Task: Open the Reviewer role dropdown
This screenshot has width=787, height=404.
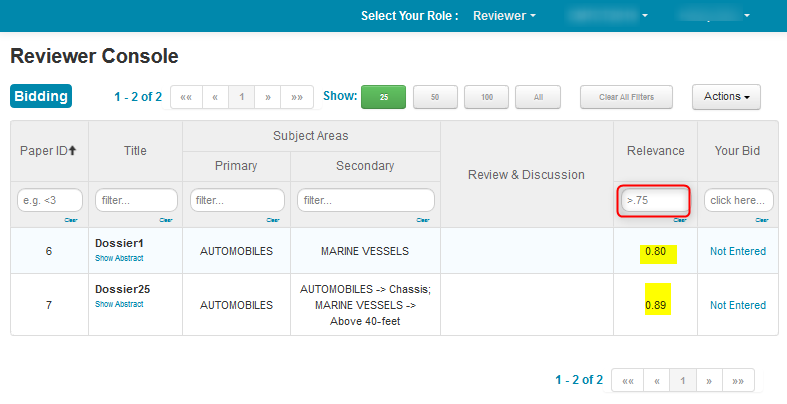Action: tap(504, 16)
